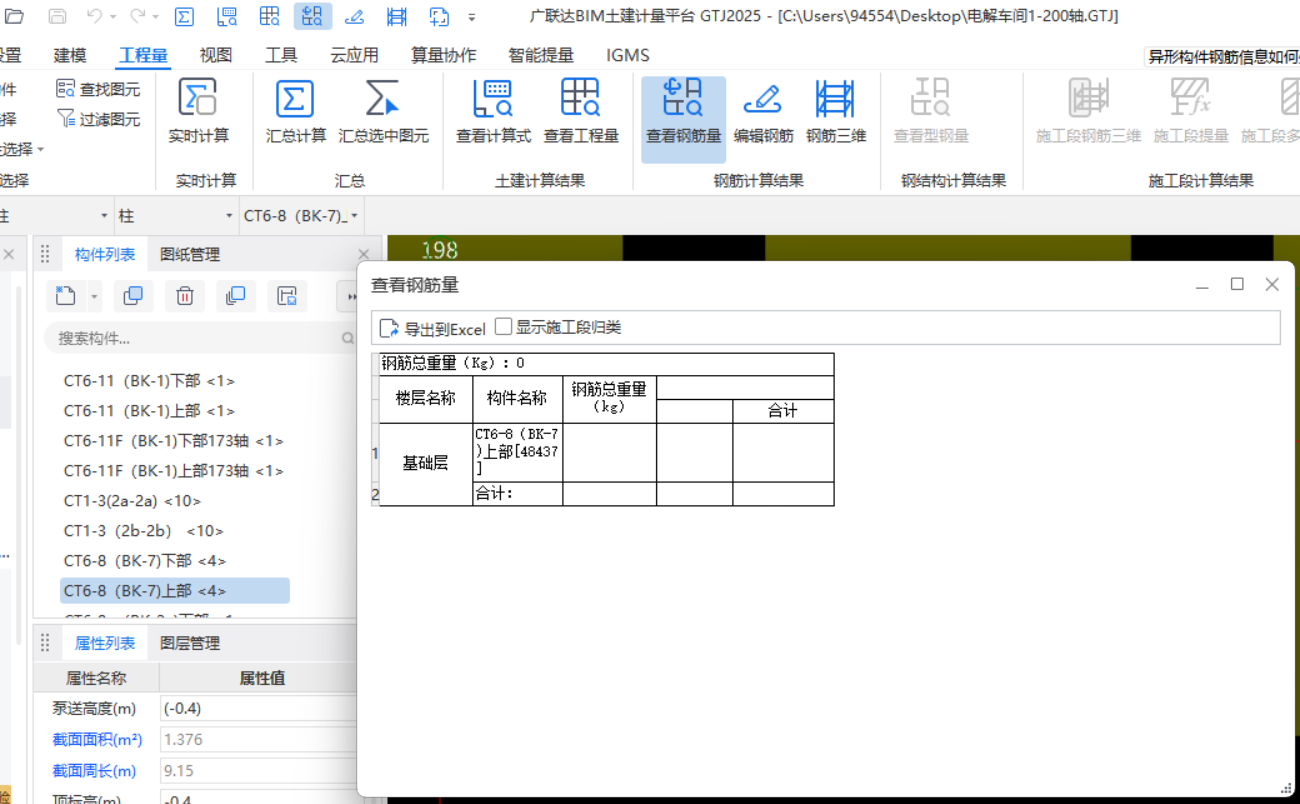Switch to the 属性列表 panel tab
Screen dimensions: 1300x804
(x=105, y=643)
